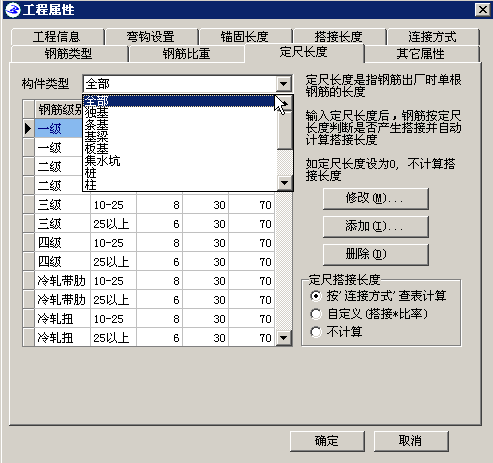Close the 工程属性 dialog window
The height and width of the screenshot is (463, 493).
click(482, 10)
